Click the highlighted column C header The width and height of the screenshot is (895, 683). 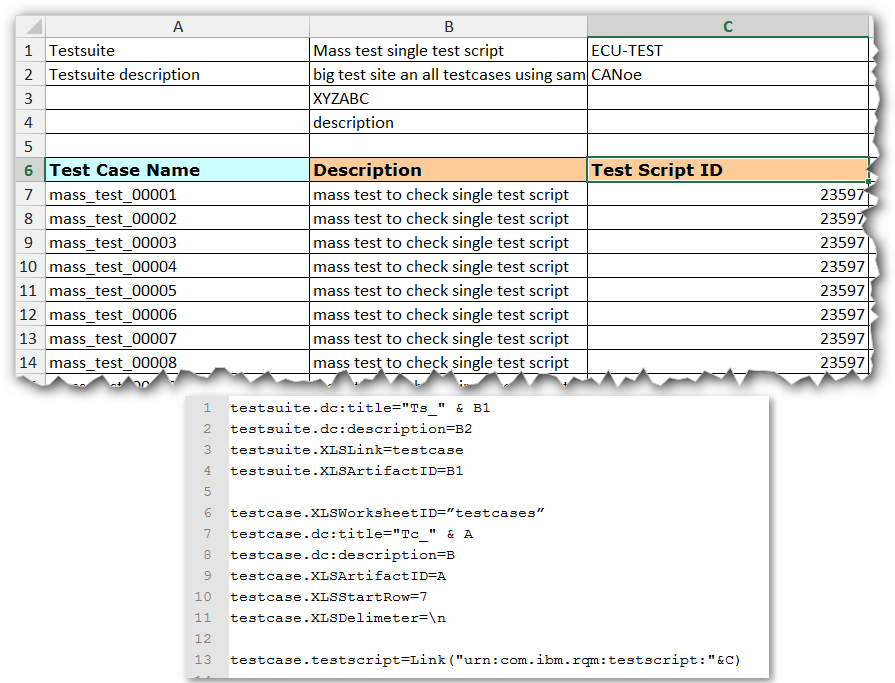727,27
